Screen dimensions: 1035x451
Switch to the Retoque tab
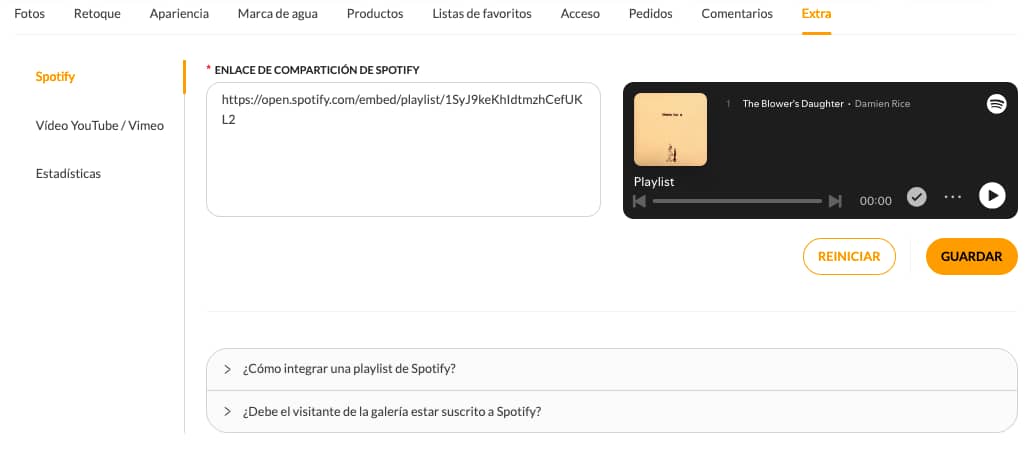(97, 14)
